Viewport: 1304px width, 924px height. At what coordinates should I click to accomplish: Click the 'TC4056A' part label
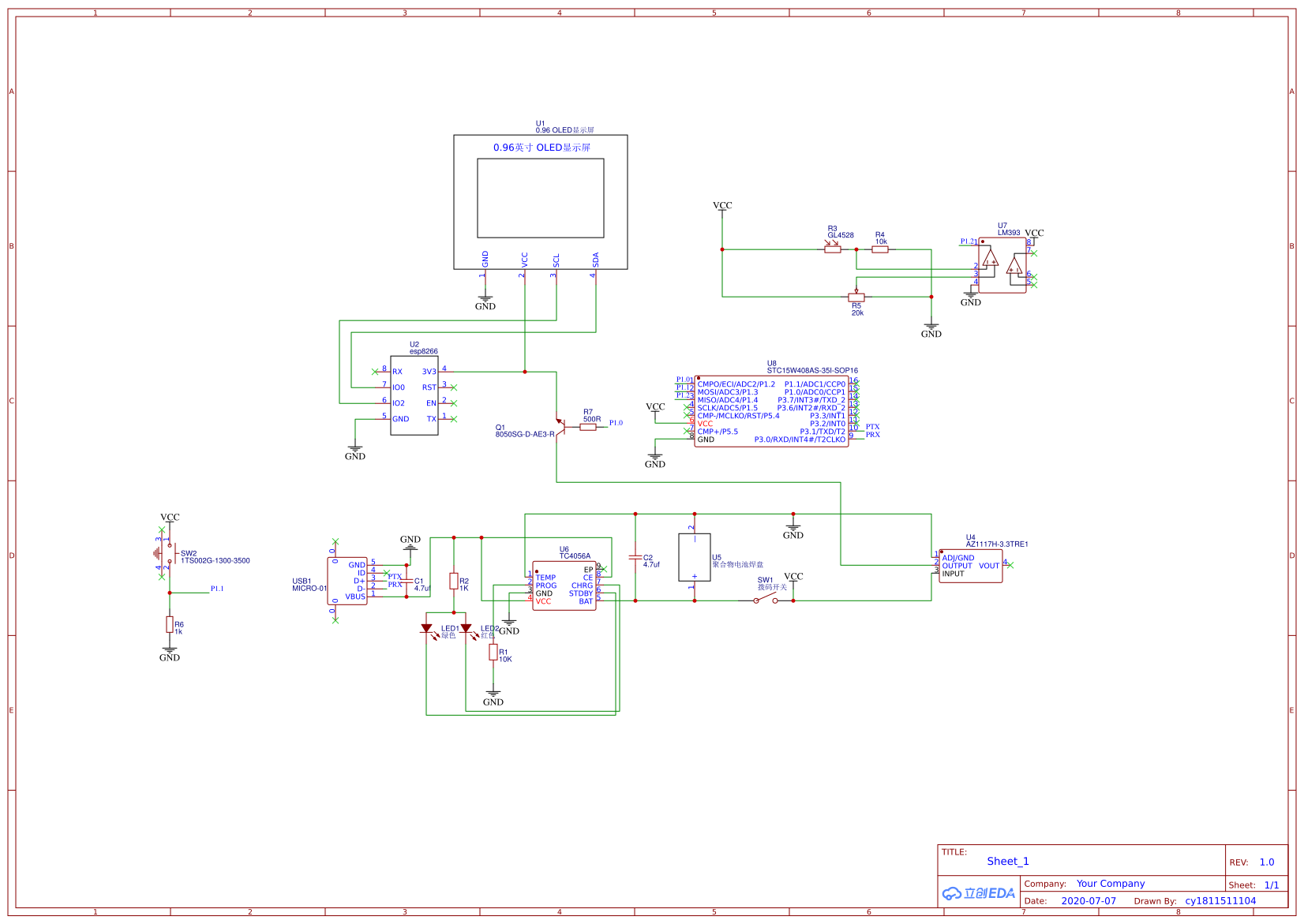coord(575,556)
